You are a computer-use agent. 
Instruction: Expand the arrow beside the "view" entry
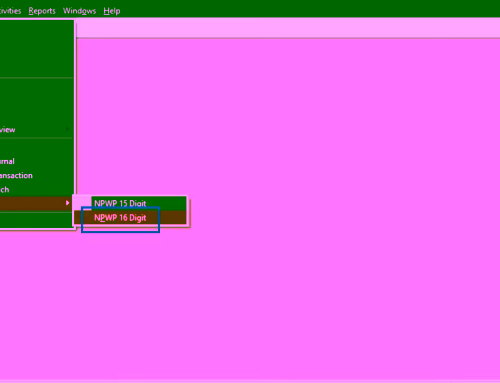[x=68, y=129]
